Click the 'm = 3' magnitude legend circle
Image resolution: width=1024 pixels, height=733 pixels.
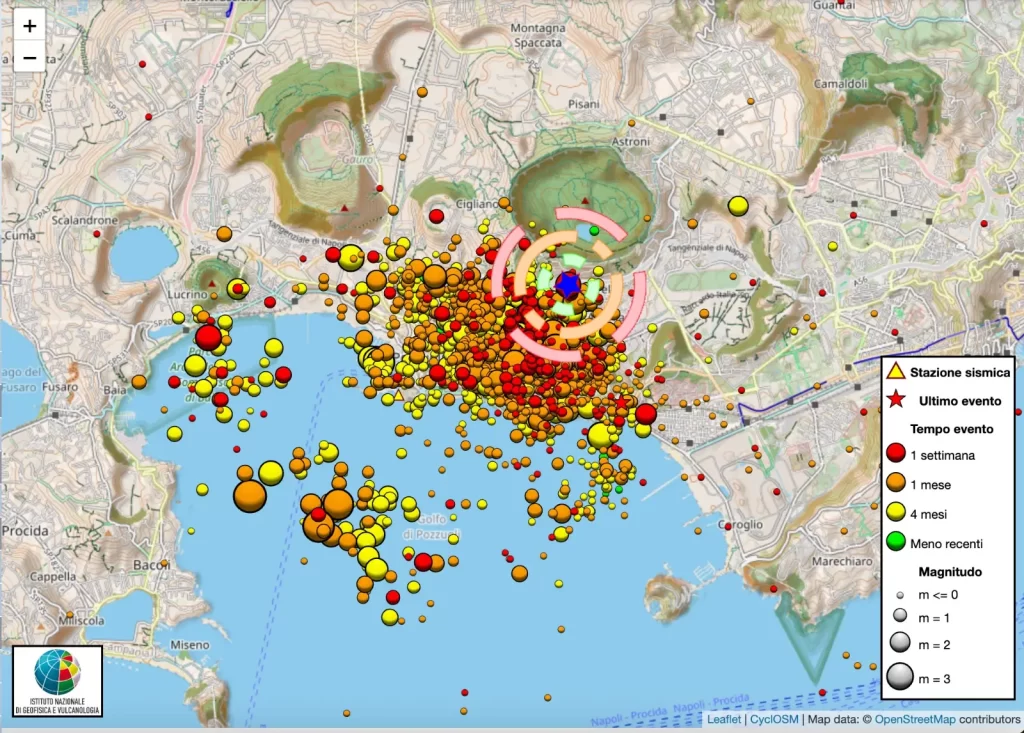900,677
